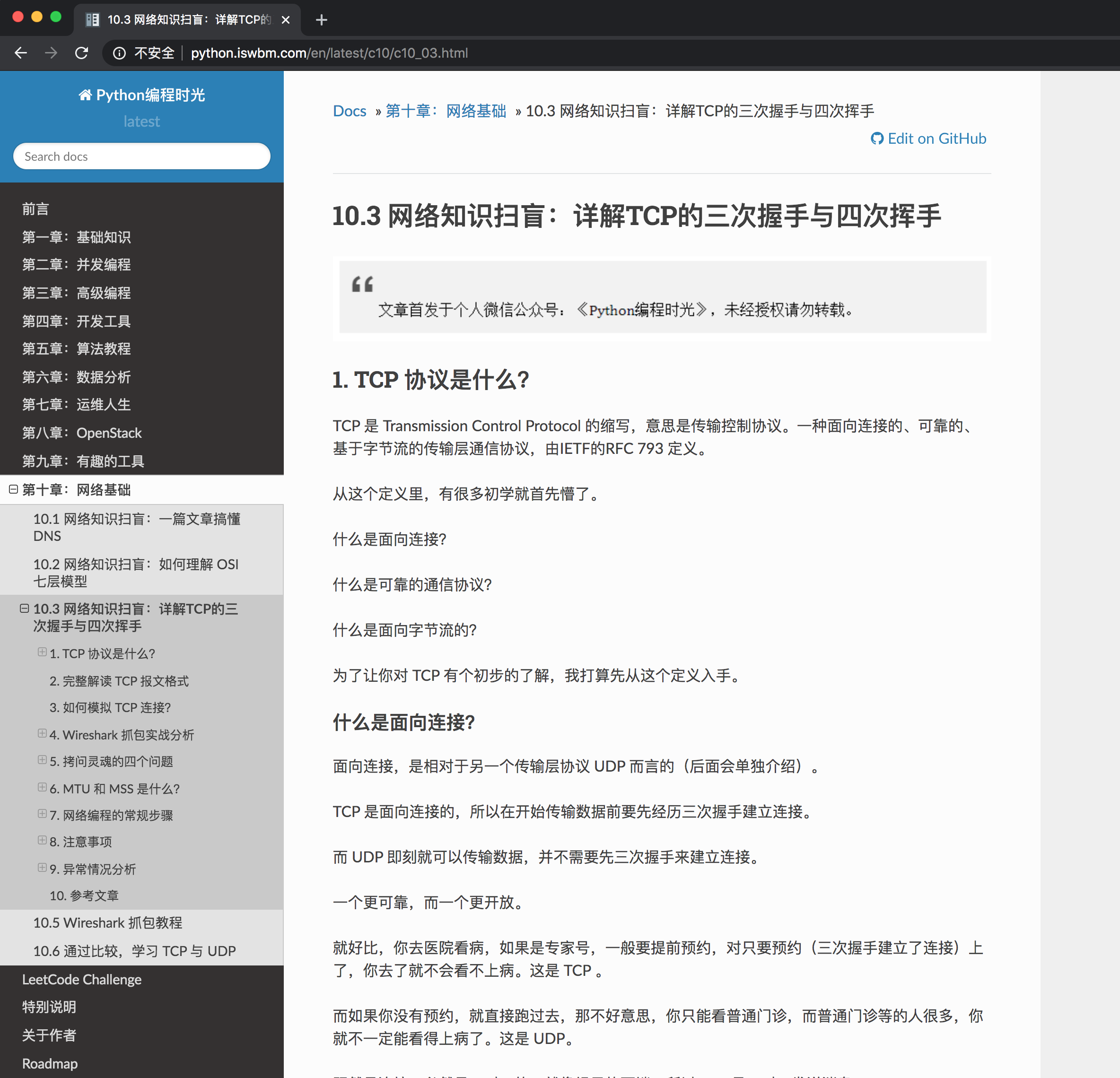
Task: Click the browser back arrow
Action: point(21,53)
